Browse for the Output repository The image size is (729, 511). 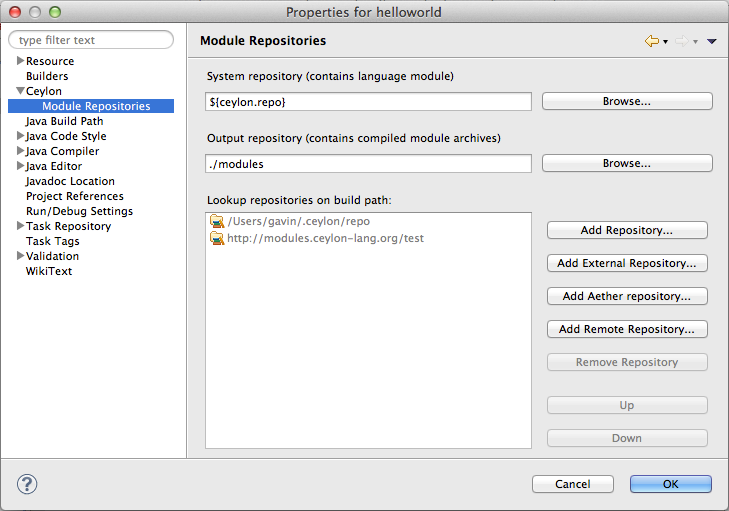click(627, 163)
